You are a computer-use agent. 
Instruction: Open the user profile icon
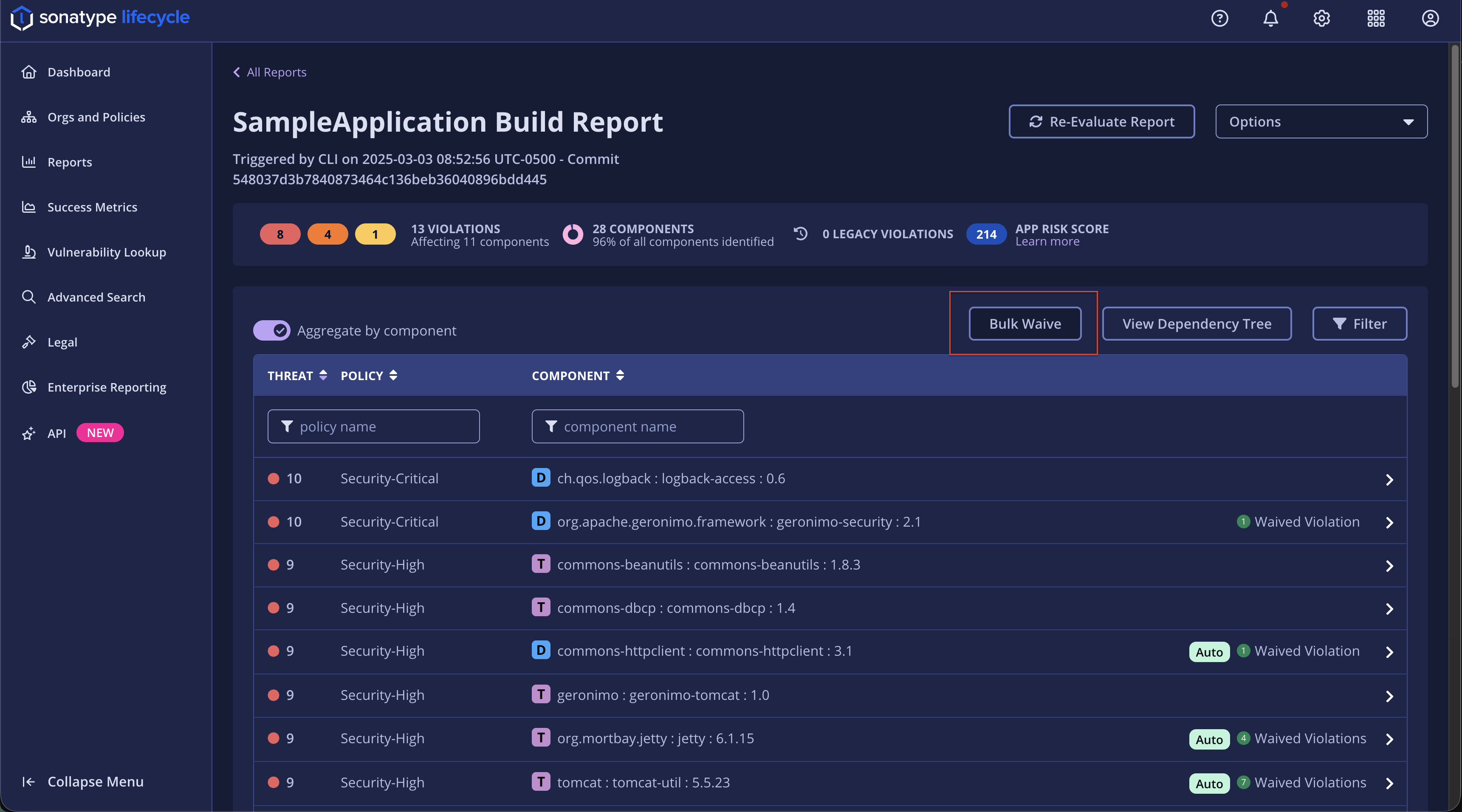[1430, 18]
